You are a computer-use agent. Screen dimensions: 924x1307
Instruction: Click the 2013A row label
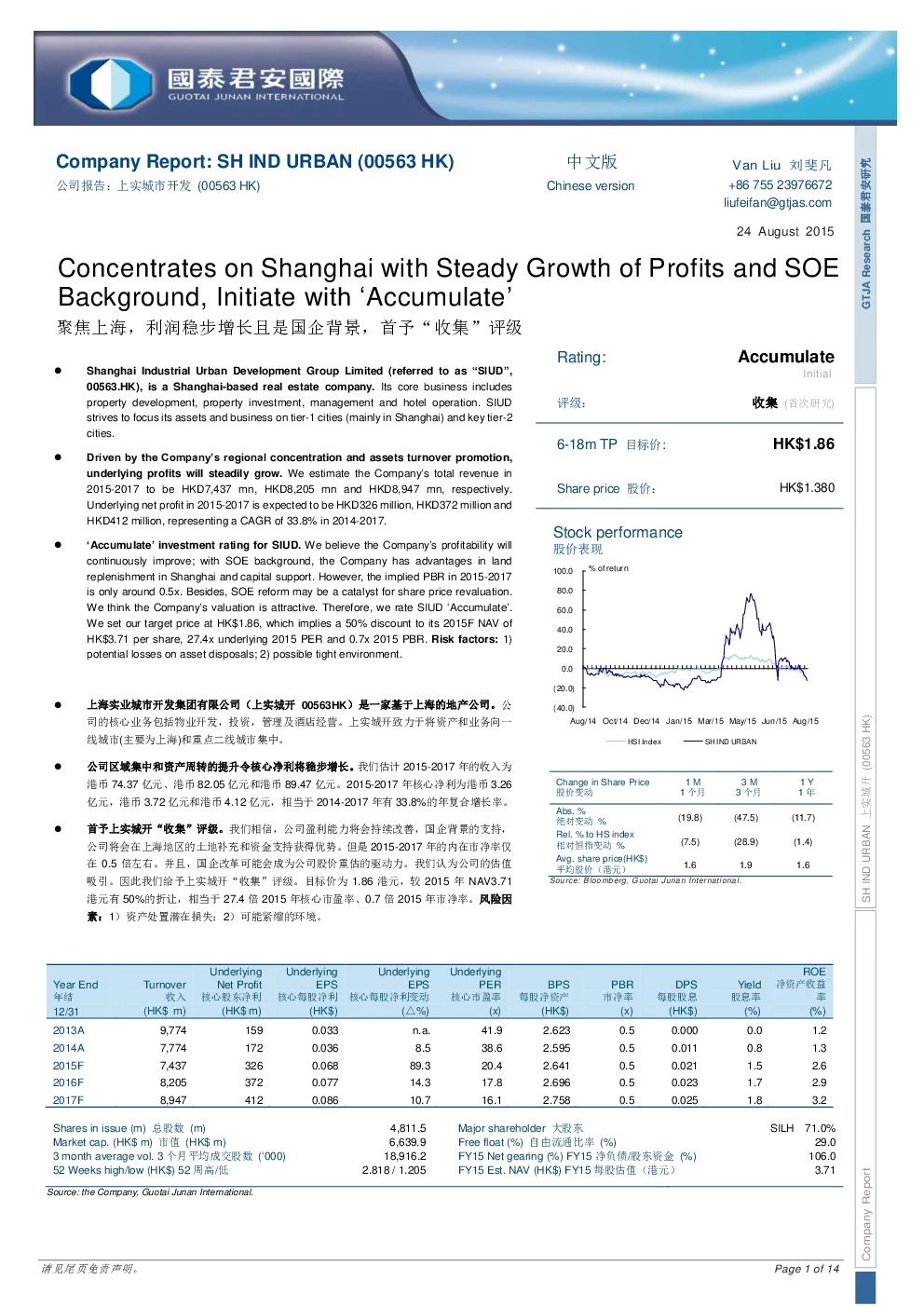(69, 1031)
